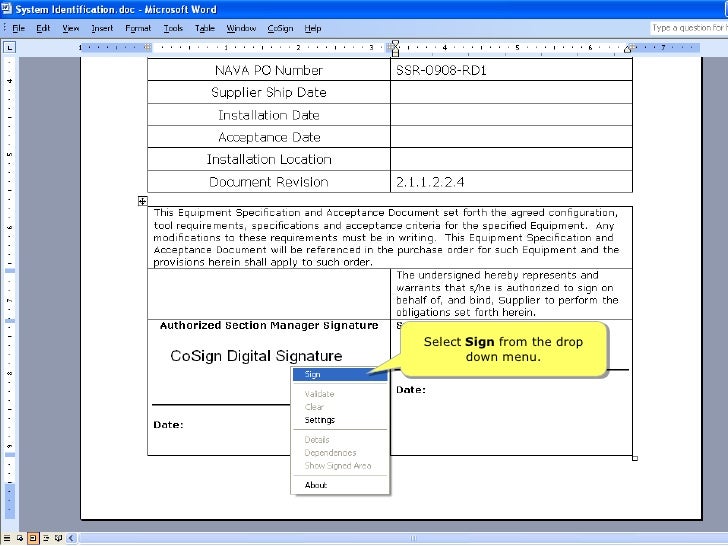Click the empty Supplier Ship Date value cell

(511, 92)
